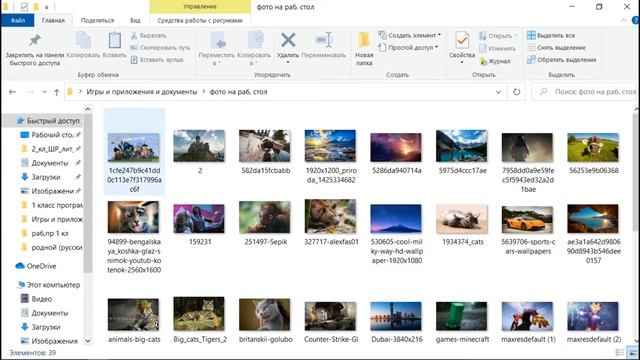The height and width of the screenshot is (360, 640).
Task: Click the red Удалить X icon
Action: (288, 40)
